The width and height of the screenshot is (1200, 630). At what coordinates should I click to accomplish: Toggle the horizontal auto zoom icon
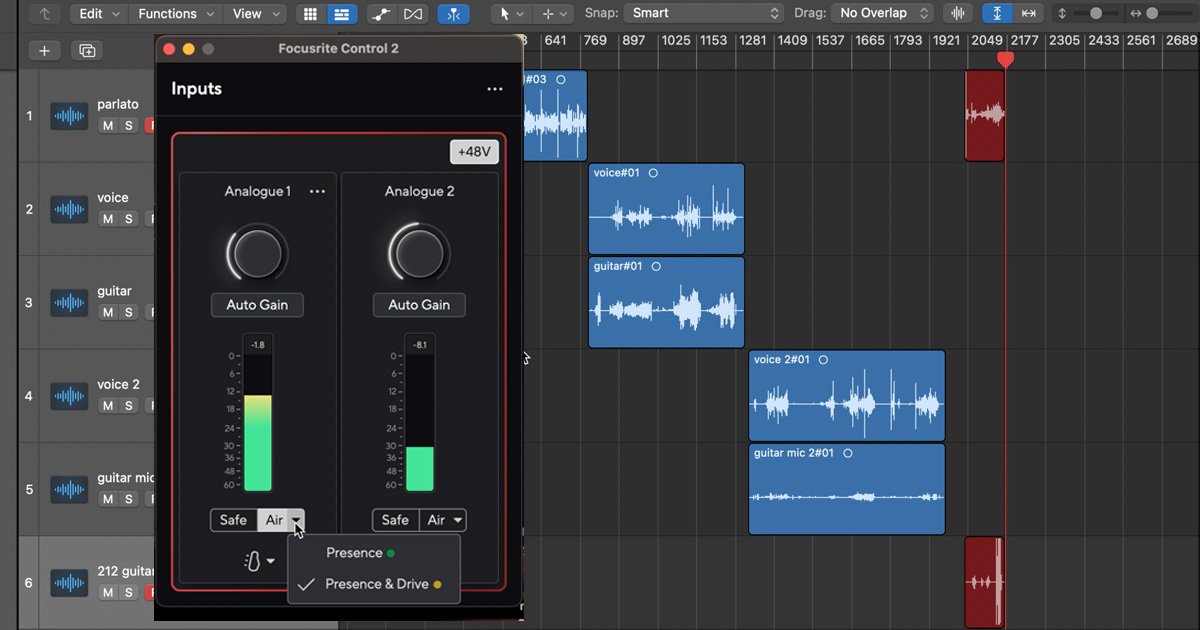click(1028, 14)
